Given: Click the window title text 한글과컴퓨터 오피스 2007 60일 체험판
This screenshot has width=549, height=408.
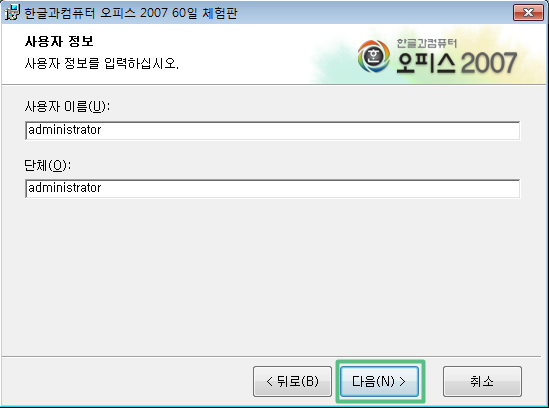Looking at the screenshot, I should (x=131, y=13).
